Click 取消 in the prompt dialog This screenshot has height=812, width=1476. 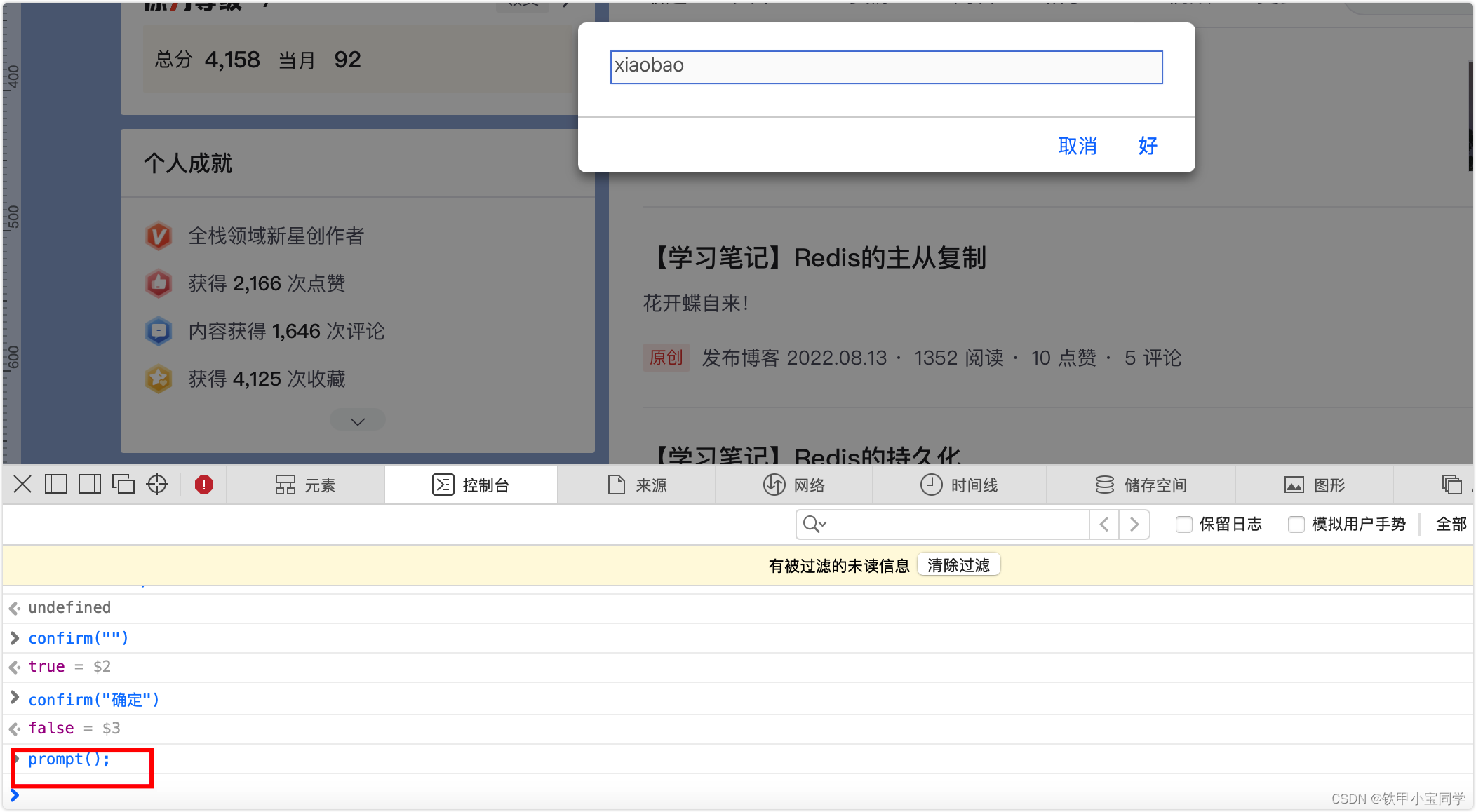tap(1078, 146)
